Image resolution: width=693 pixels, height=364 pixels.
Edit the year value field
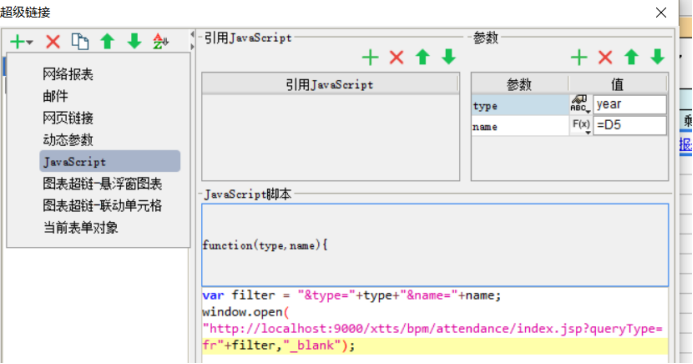point(630,105)
